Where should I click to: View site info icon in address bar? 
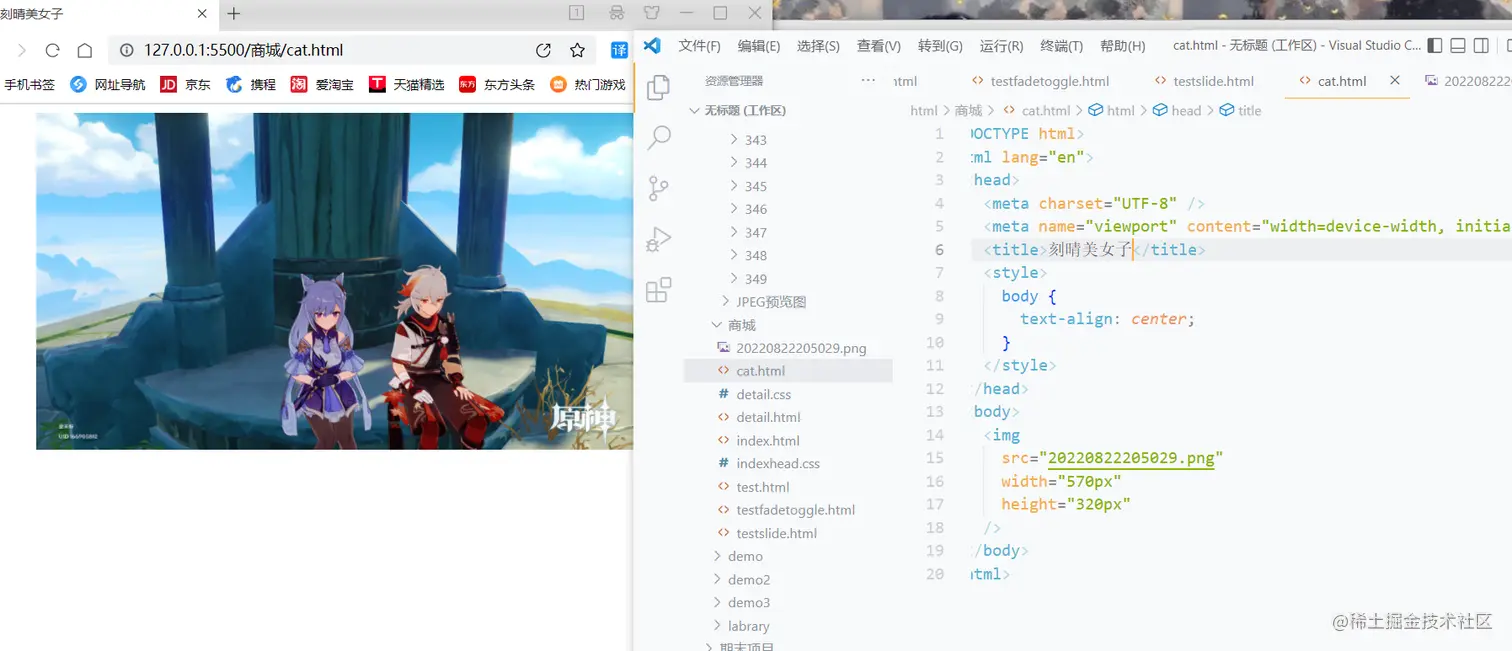[x=126, y=50]
